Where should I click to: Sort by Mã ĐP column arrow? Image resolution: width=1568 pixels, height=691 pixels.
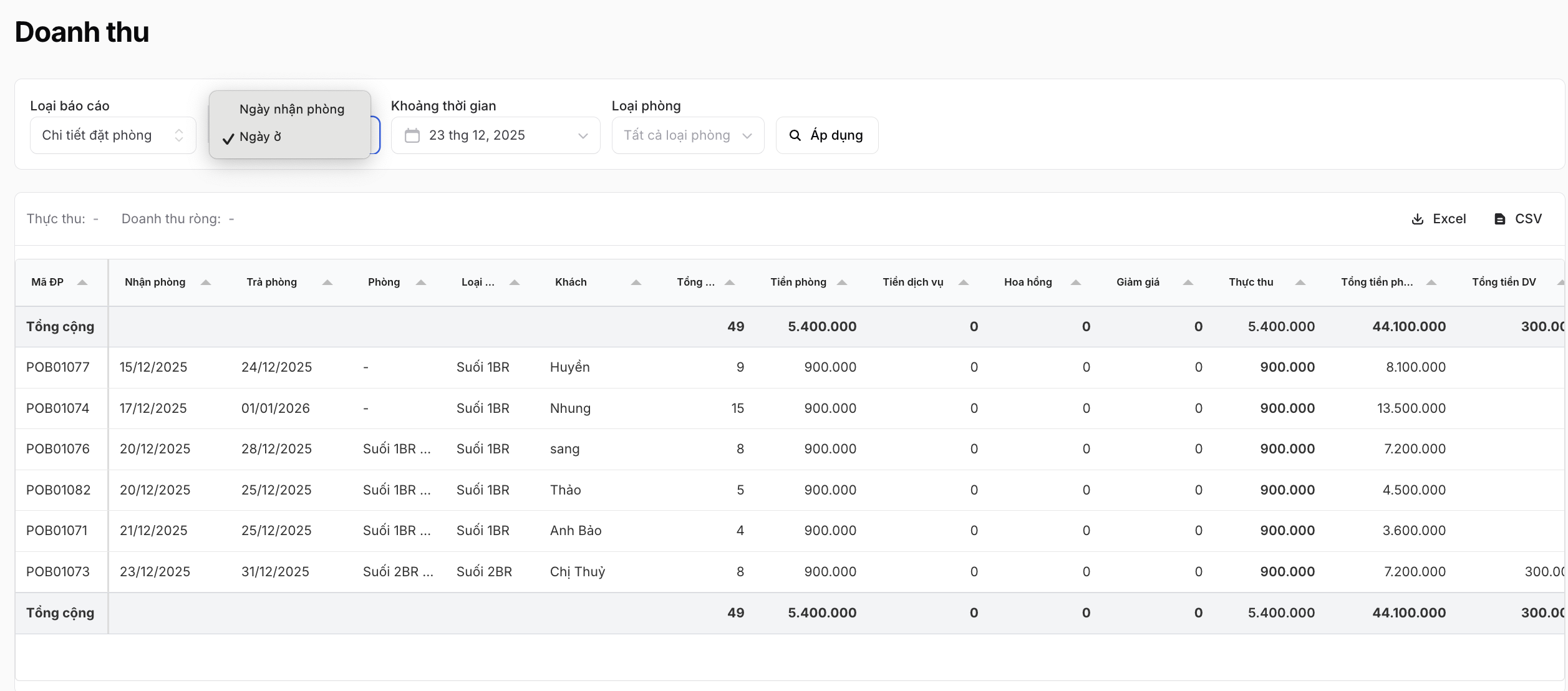click(82, 283)
